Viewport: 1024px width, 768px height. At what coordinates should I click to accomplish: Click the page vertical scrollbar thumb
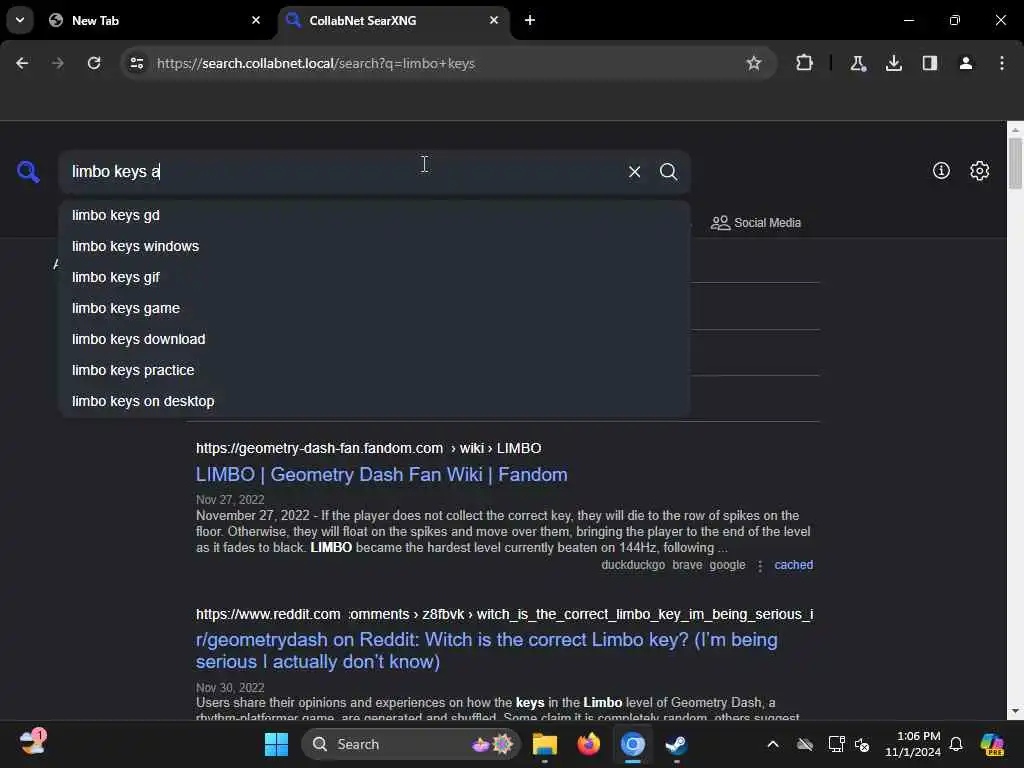(x=1015, y=163)
